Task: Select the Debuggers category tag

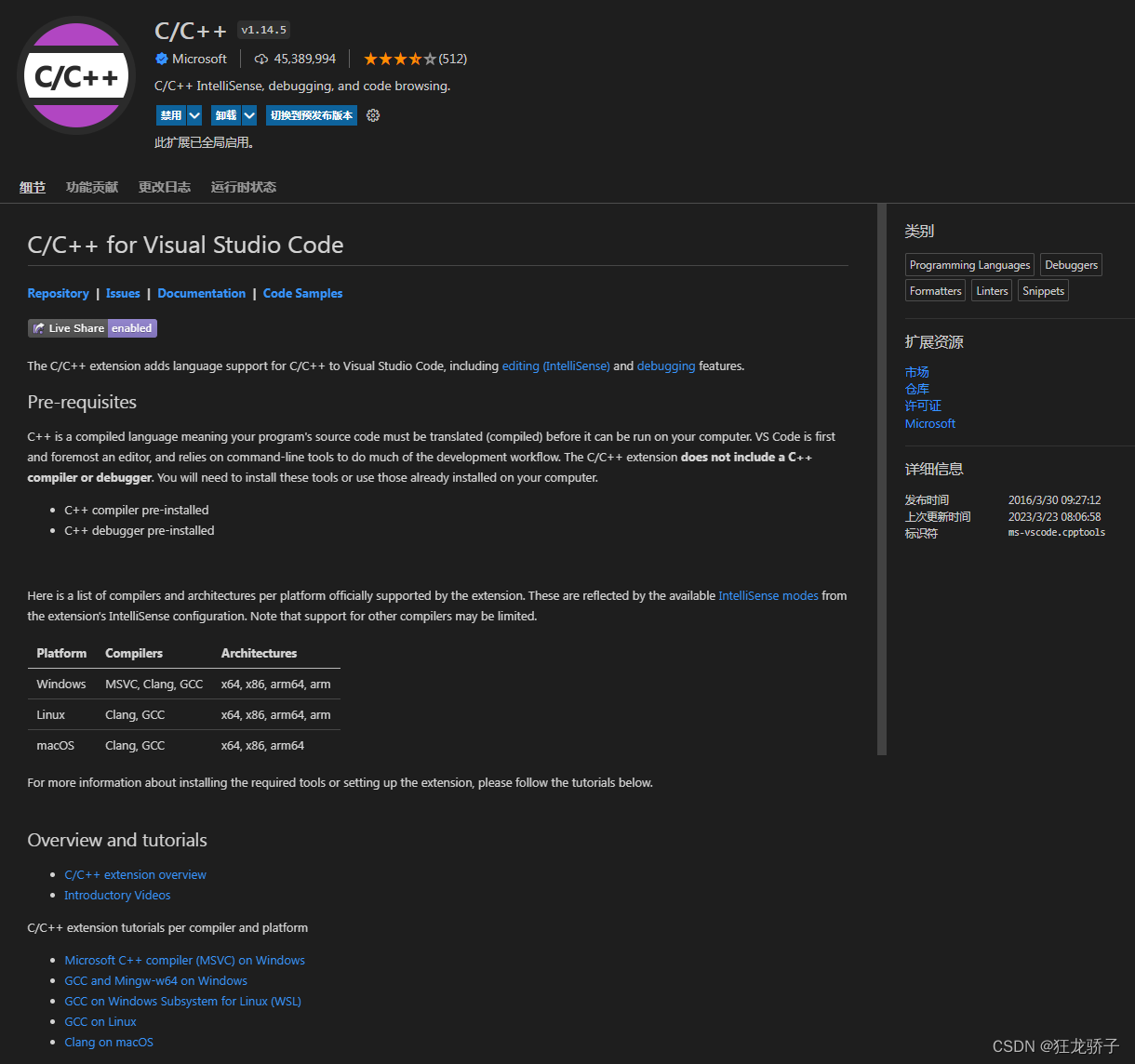Action: (1071, 265)
